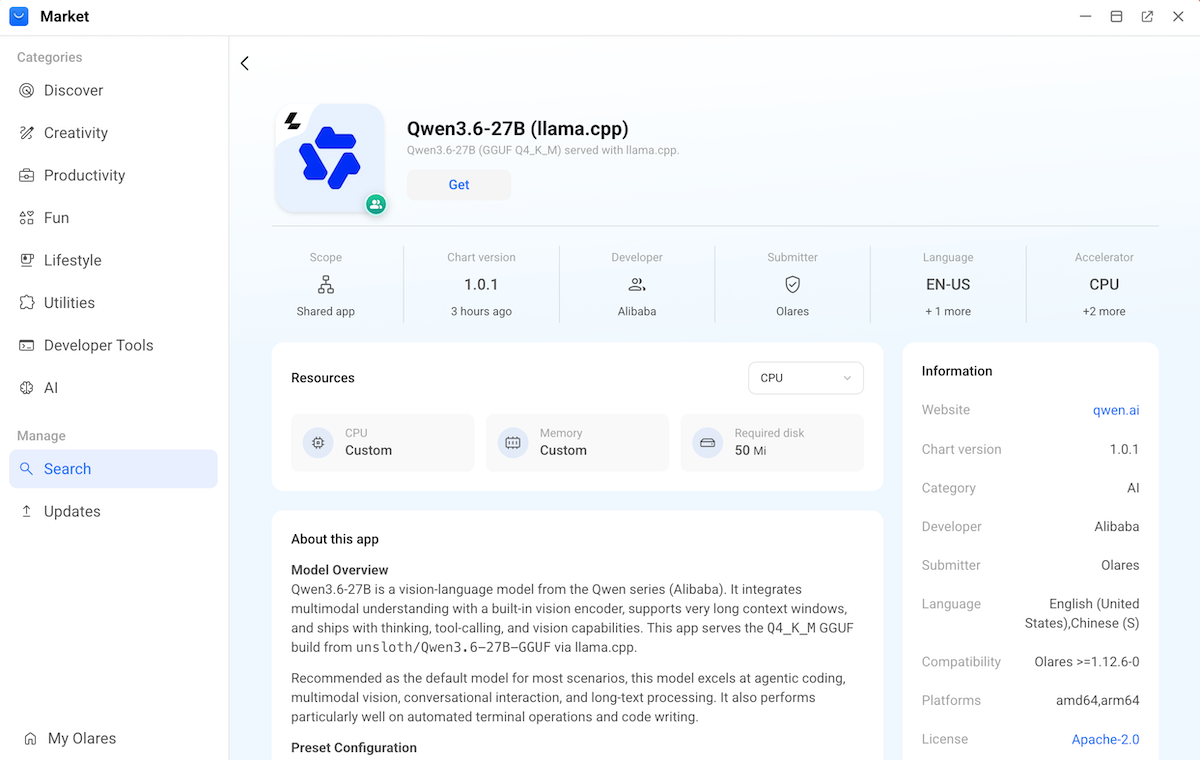Click the Memory icon in Resources

point(513,442)
